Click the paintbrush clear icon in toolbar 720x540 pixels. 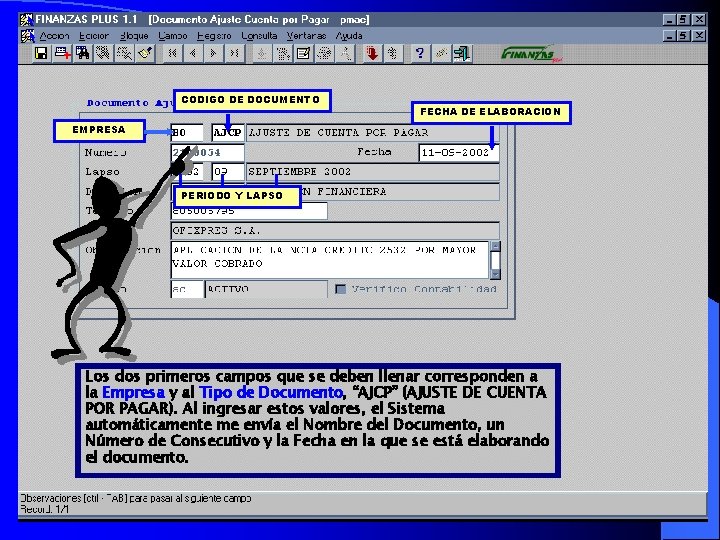(146, 54)
